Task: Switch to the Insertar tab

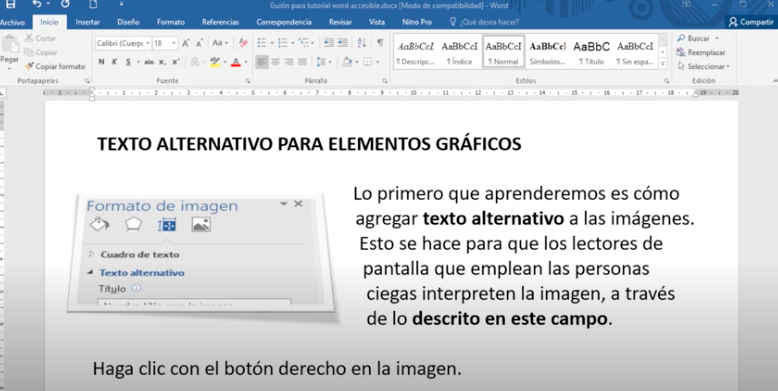Action: coord(87,22)
